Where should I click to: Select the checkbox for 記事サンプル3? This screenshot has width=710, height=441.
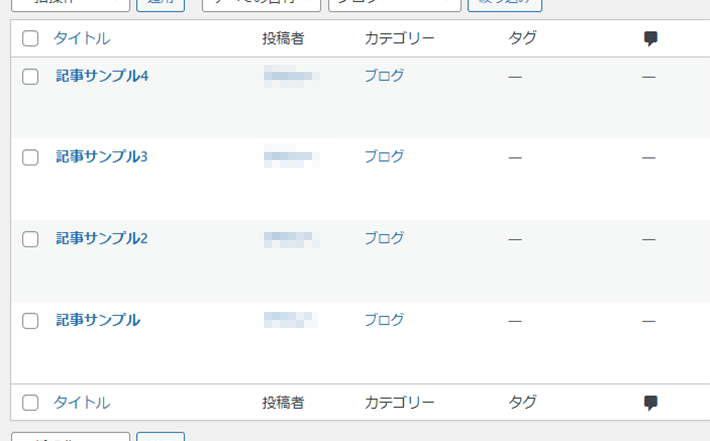point(30,158)
